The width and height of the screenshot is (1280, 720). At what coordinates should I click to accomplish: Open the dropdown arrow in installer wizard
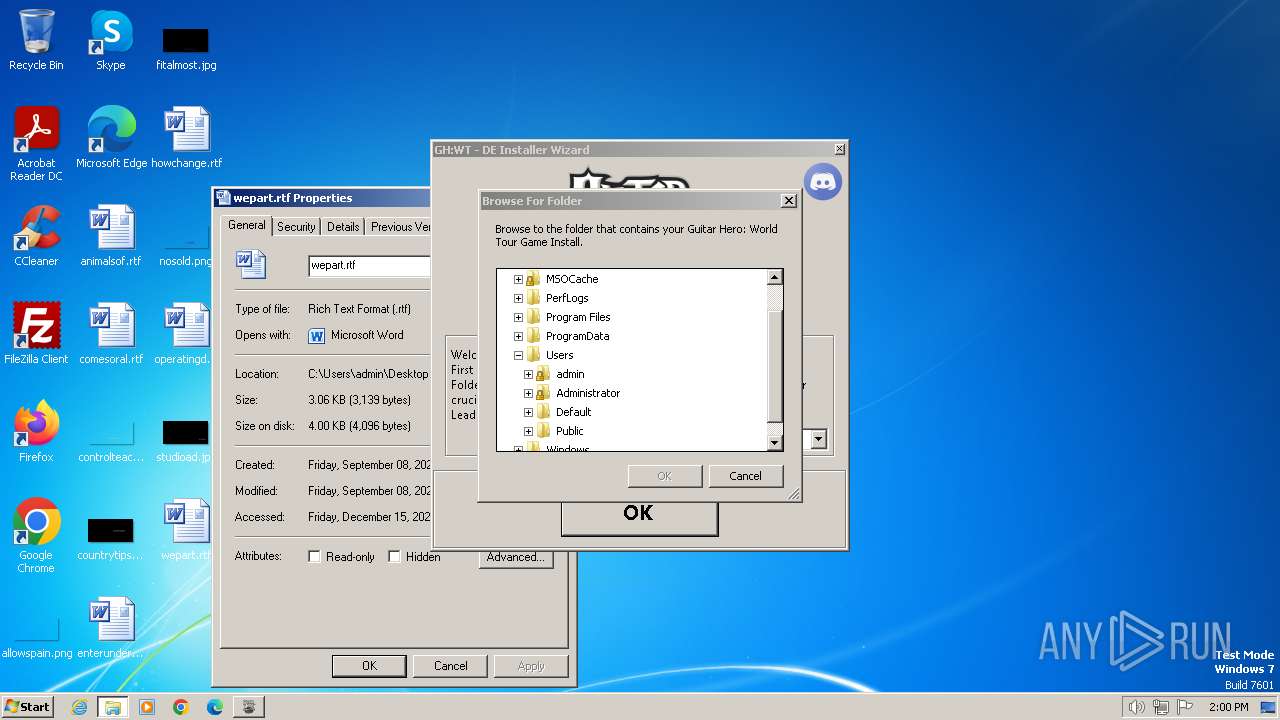818,439
